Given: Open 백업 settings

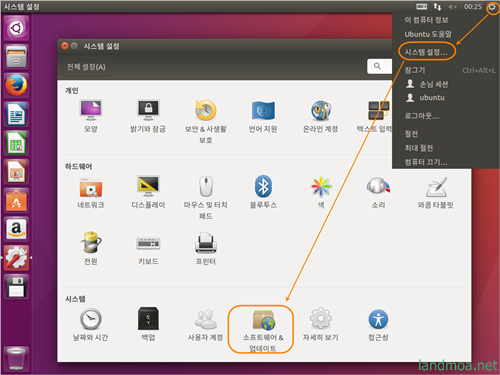Looking at the screenshot, I should 148,324.
